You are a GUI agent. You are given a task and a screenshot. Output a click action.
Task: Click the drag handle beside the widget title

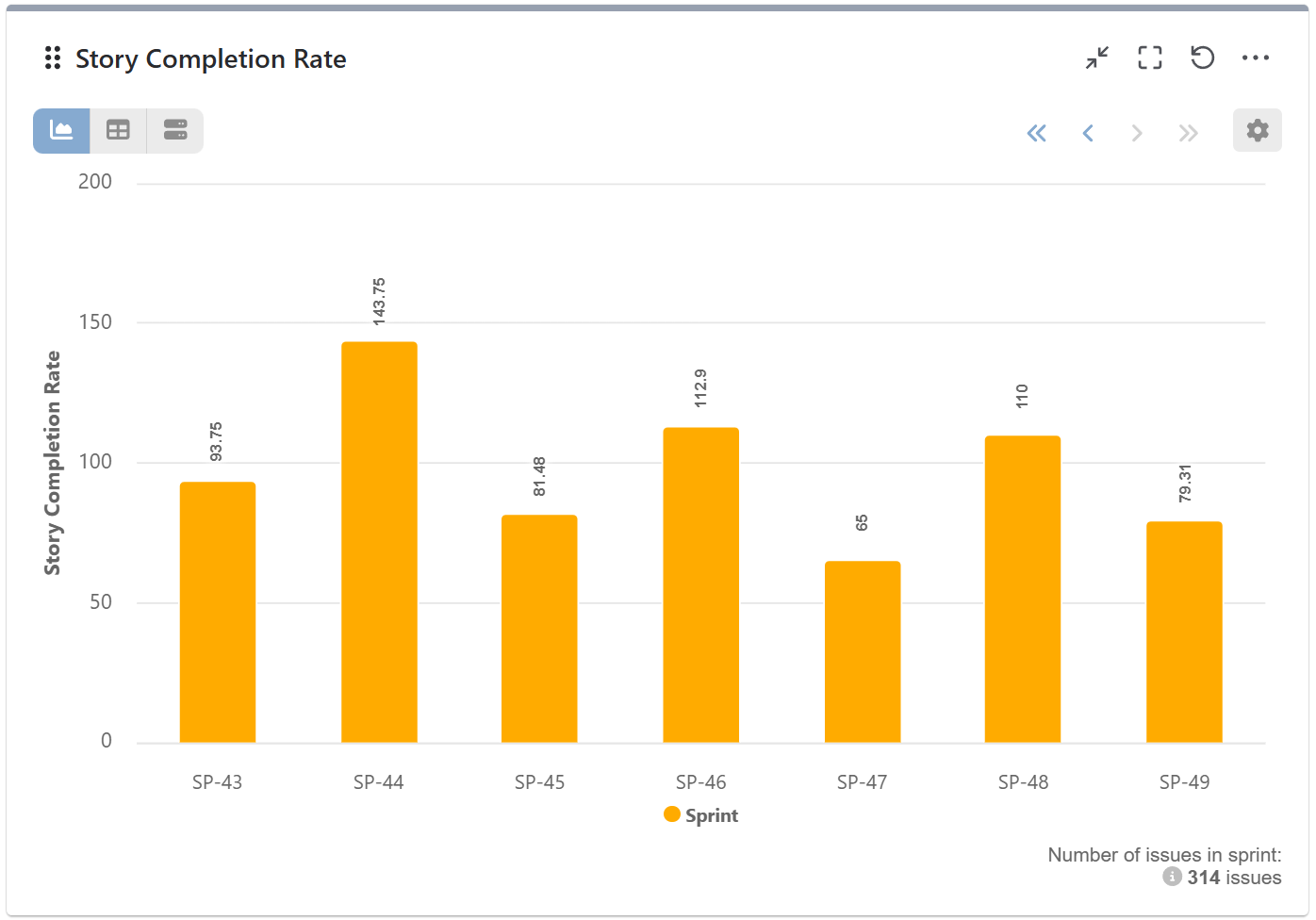[53, 58]
